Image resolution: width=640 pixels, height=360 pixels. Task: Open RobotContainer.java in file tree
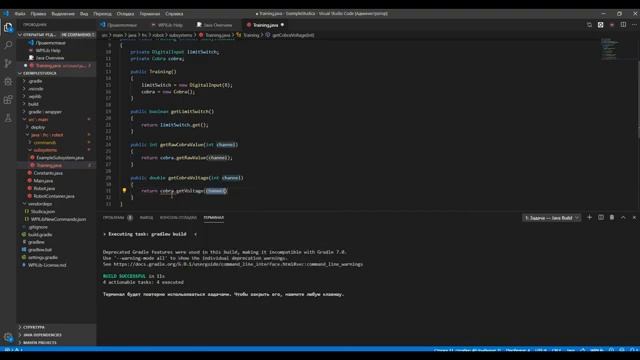point(54,196)
